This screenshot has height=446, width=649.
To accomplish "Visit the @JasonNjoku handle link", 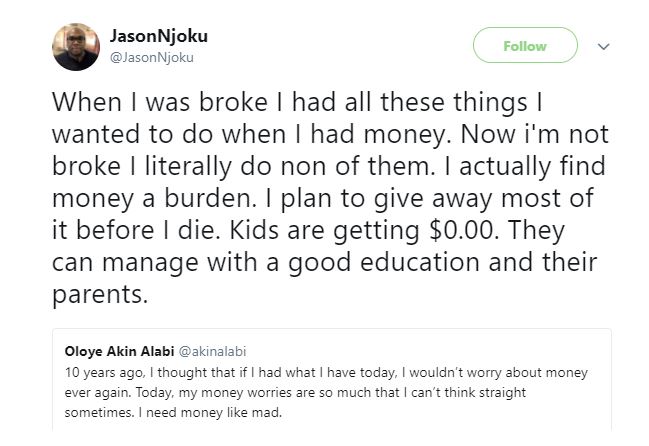I will pyautogui.click(x=151, y=58).
